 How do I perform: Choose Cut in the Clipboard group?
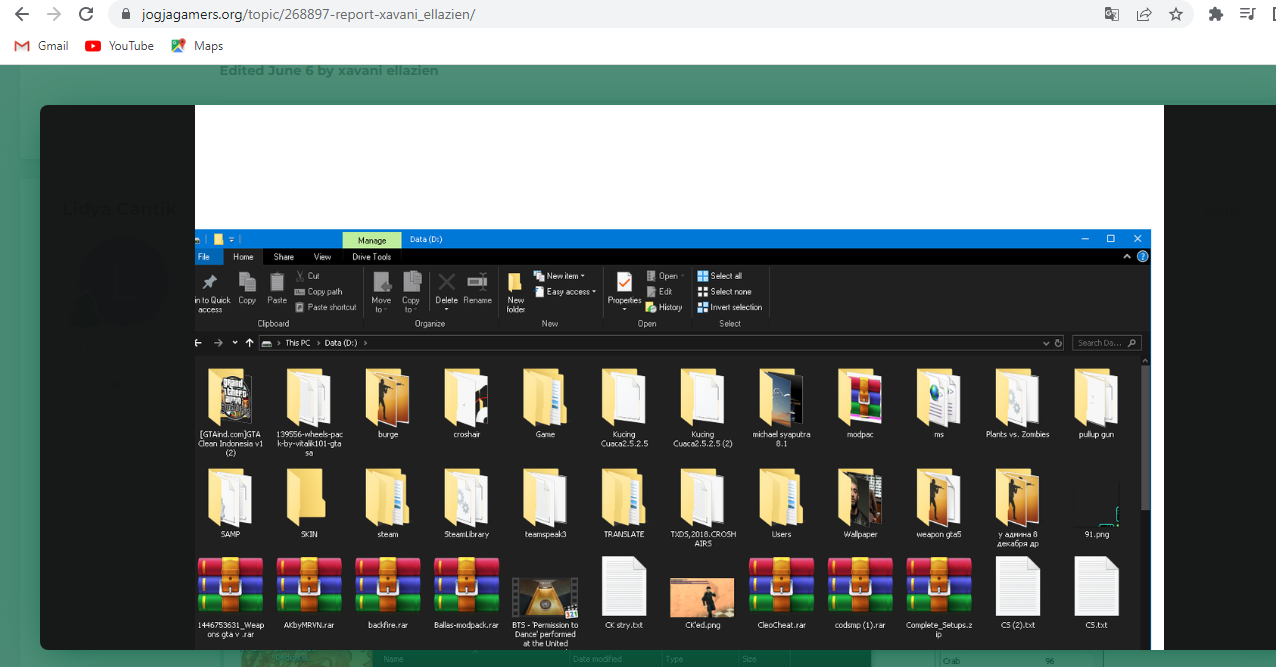pyautogui.click(x=307, y=276)
